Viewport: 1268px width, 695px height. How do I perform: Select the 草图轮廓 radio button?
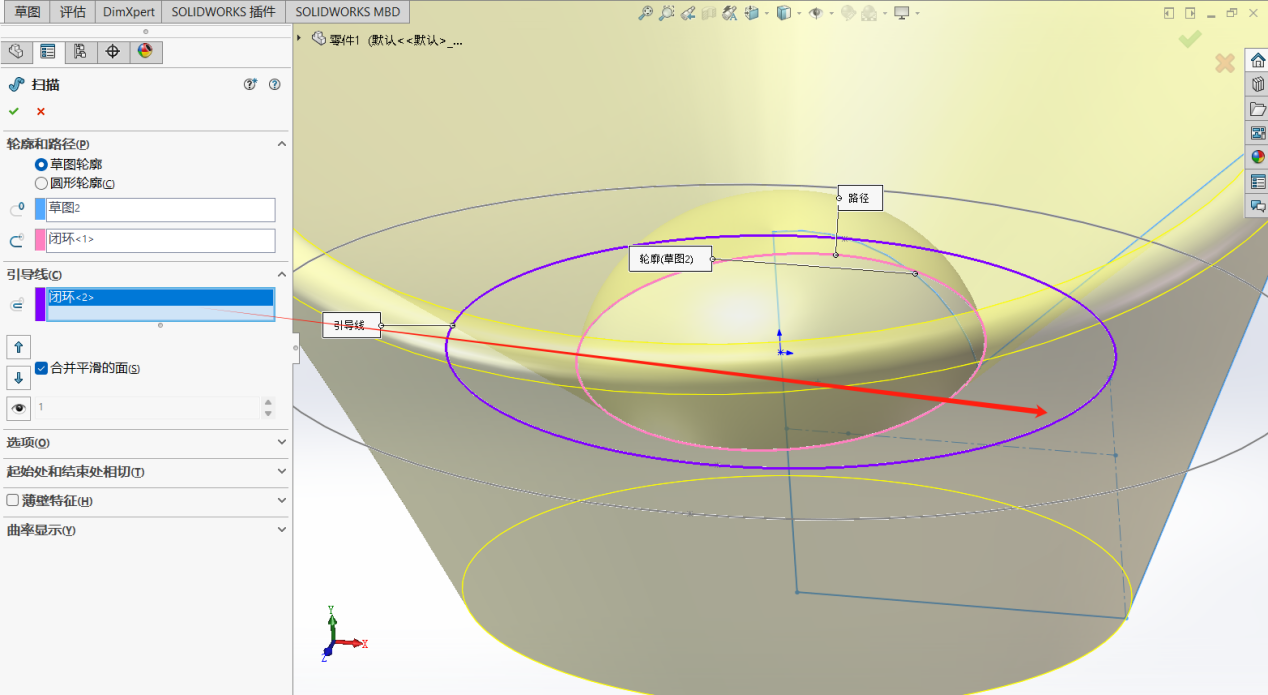(x=41, y=164)
